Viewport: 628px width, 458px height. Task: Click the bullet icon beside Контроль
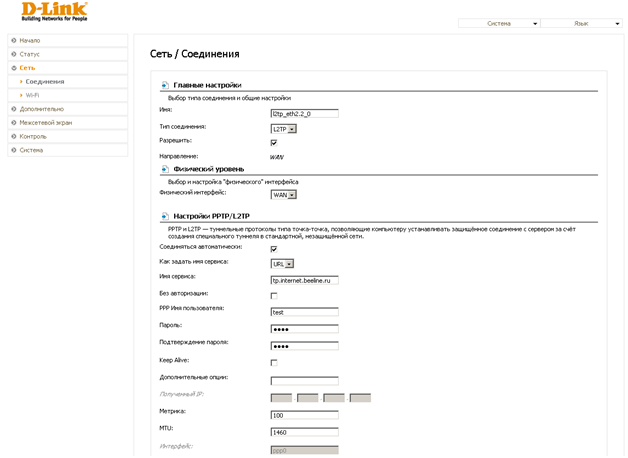(14, 137)
